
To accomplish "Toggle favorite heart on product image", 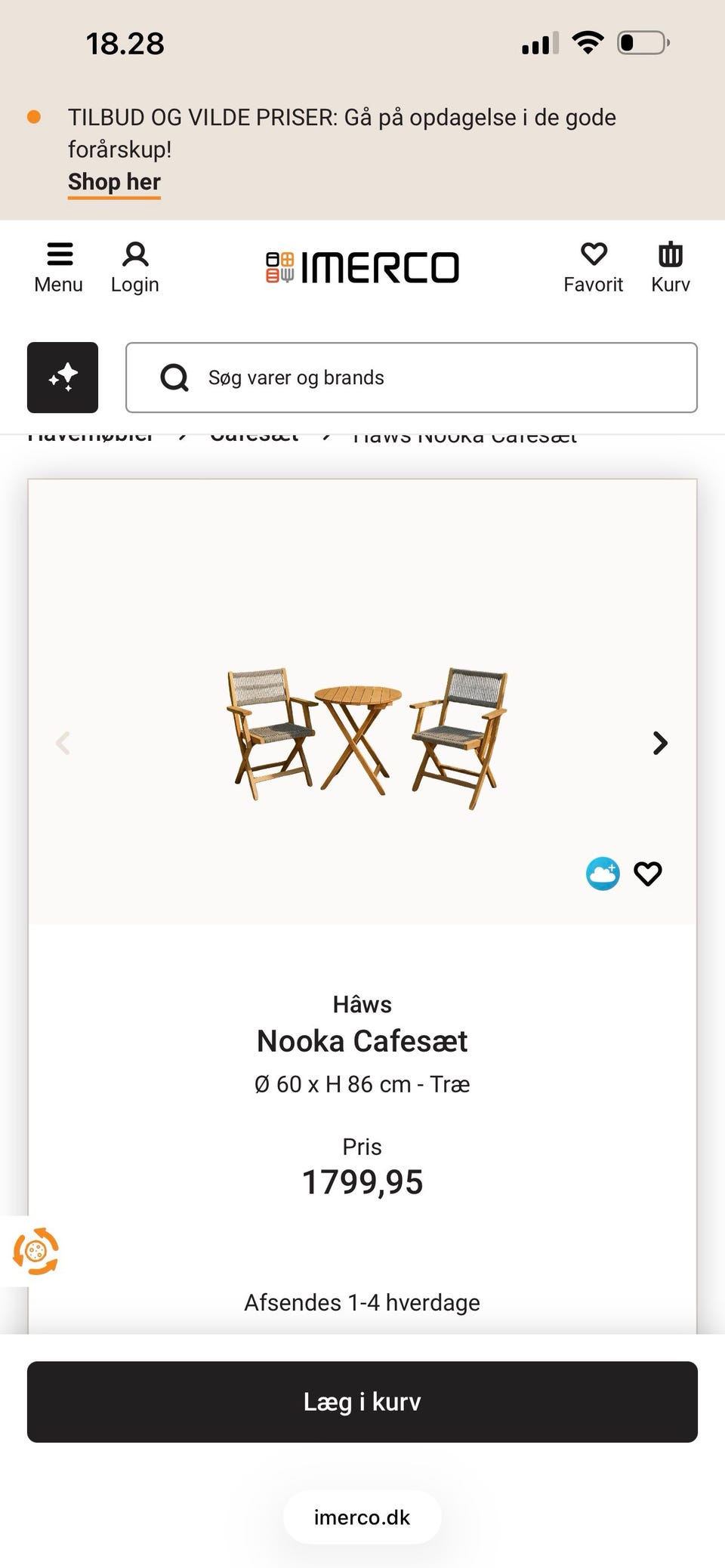I will 648,873.
